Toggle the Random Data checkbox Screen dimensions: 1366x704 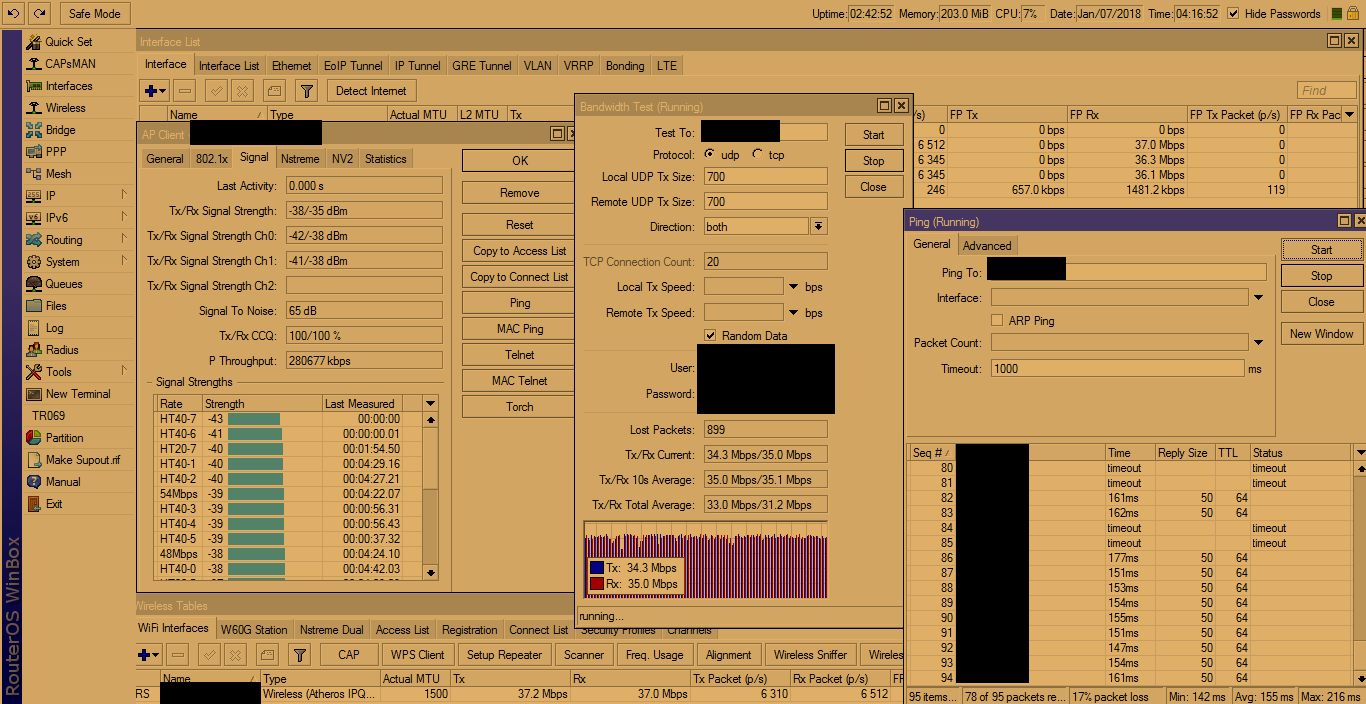pos(710,336)
